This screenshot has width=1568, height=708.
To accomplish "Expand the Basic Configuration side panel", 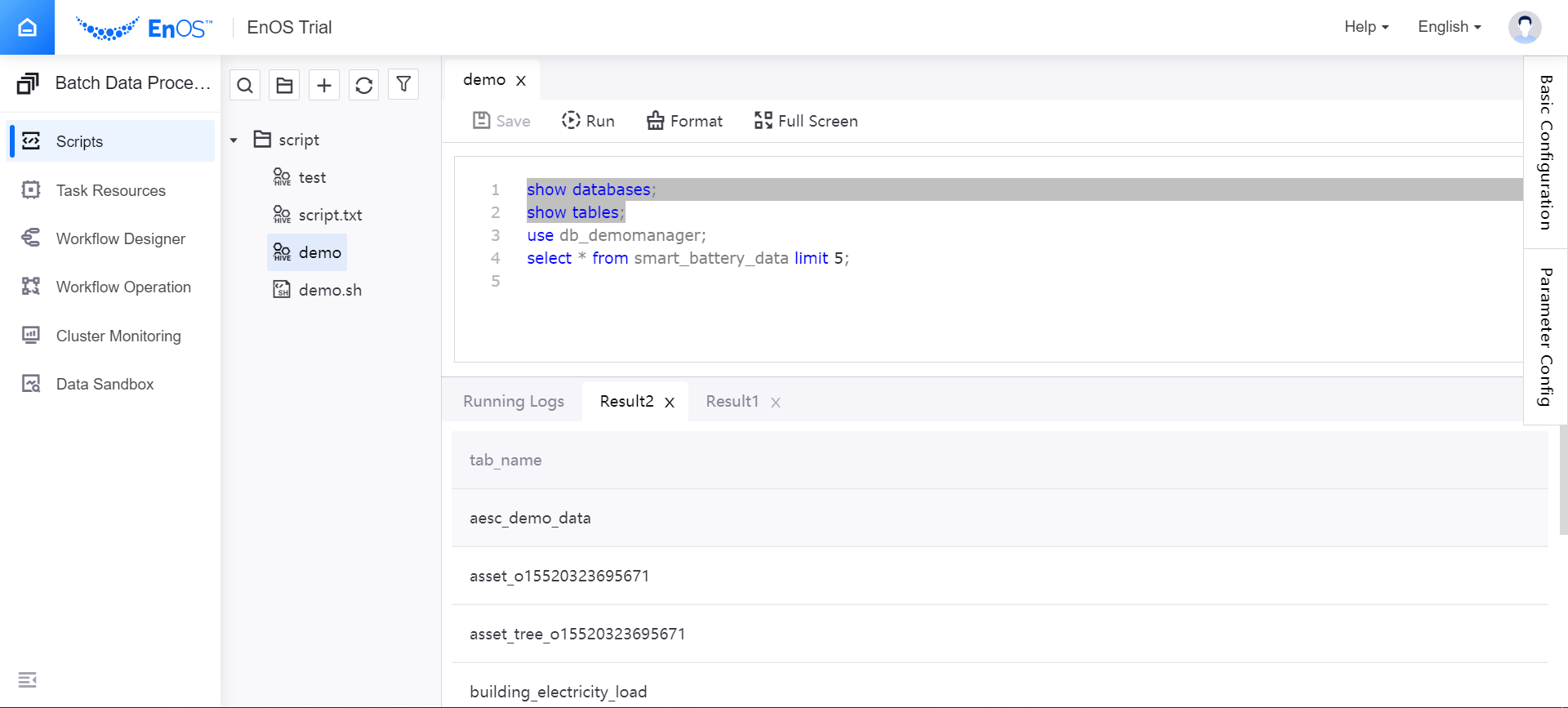I will click(1545, 153).
